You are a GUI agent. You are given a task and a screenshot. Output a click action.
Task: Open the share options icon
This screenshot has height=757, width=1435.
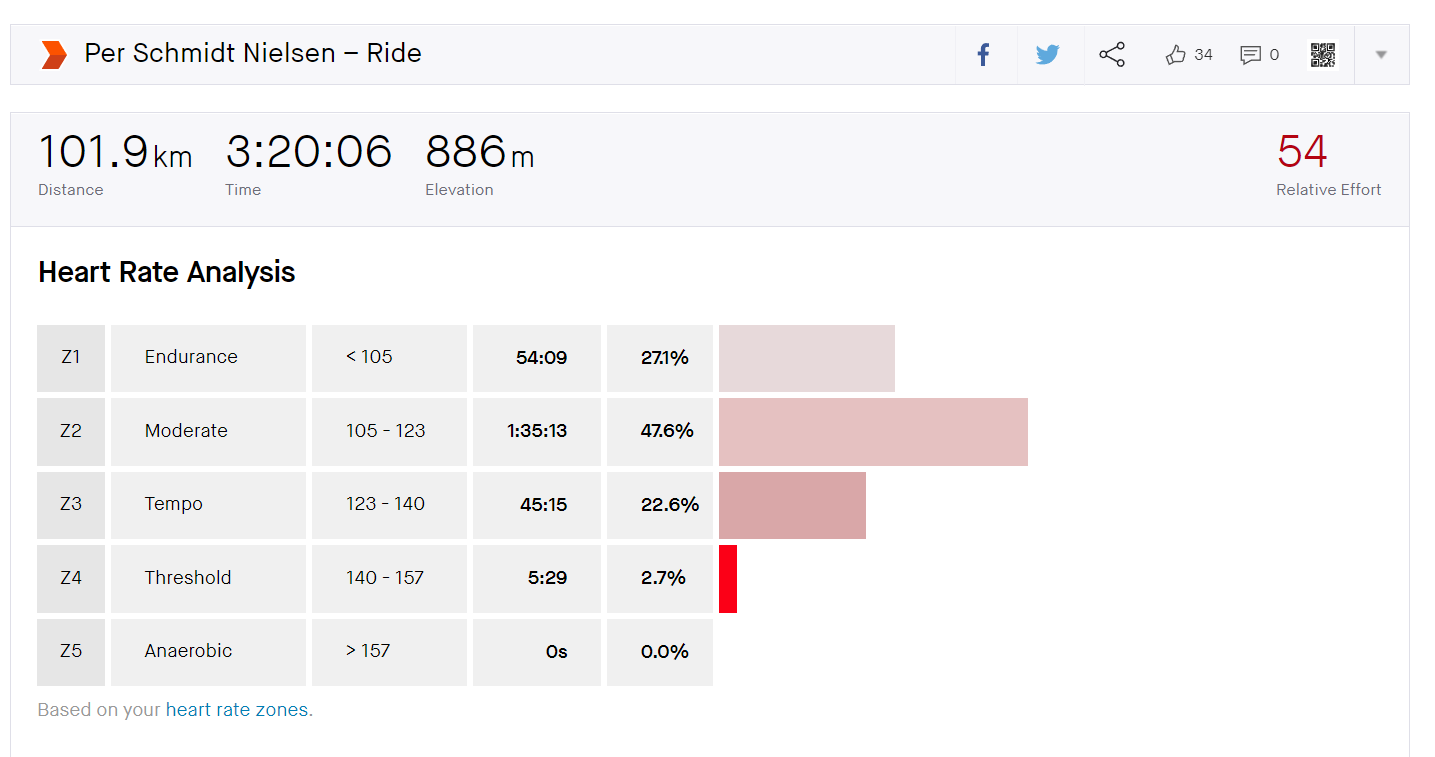click(1112, 55)
